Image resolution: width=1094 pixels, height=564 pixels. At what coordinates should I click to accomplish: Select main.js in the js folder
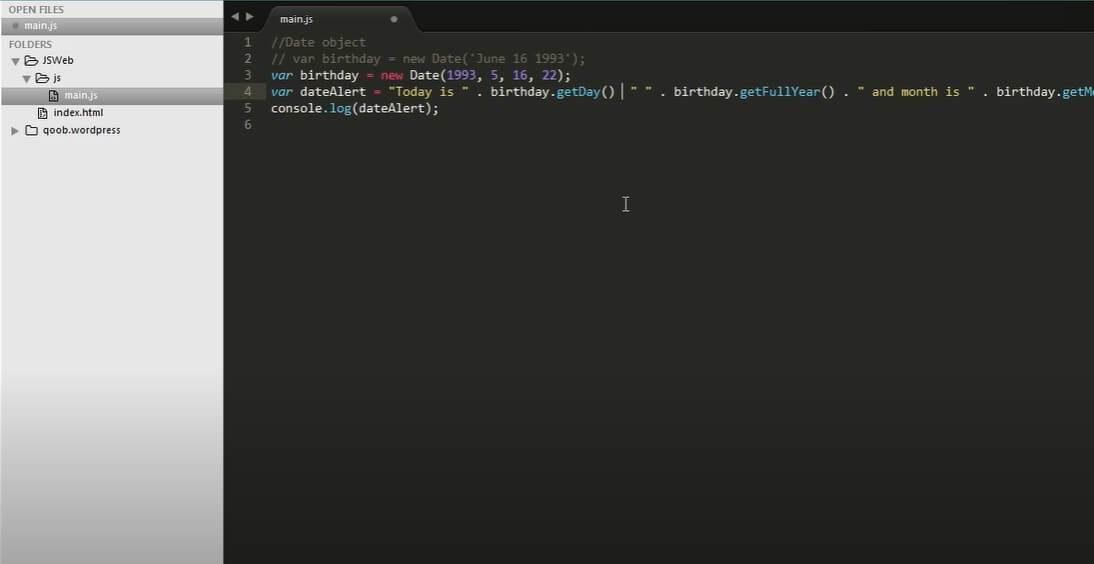(x=81, y=95)
